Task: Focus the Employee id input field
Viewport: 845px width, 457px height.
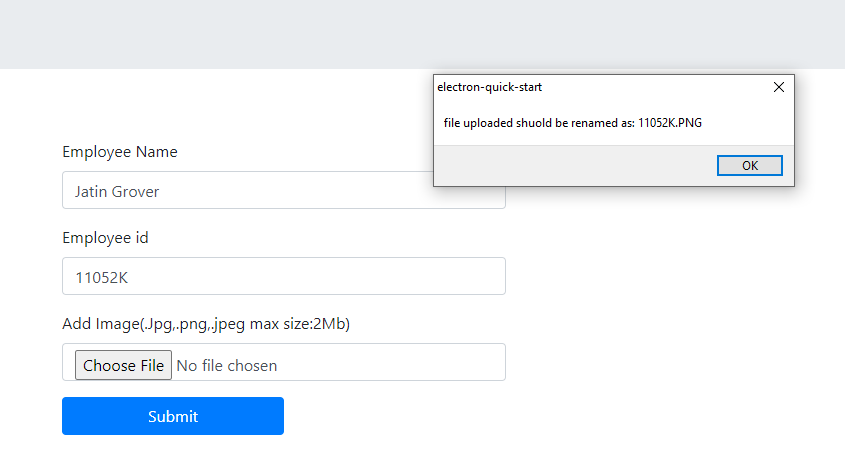Action: (x=283, y=276)
